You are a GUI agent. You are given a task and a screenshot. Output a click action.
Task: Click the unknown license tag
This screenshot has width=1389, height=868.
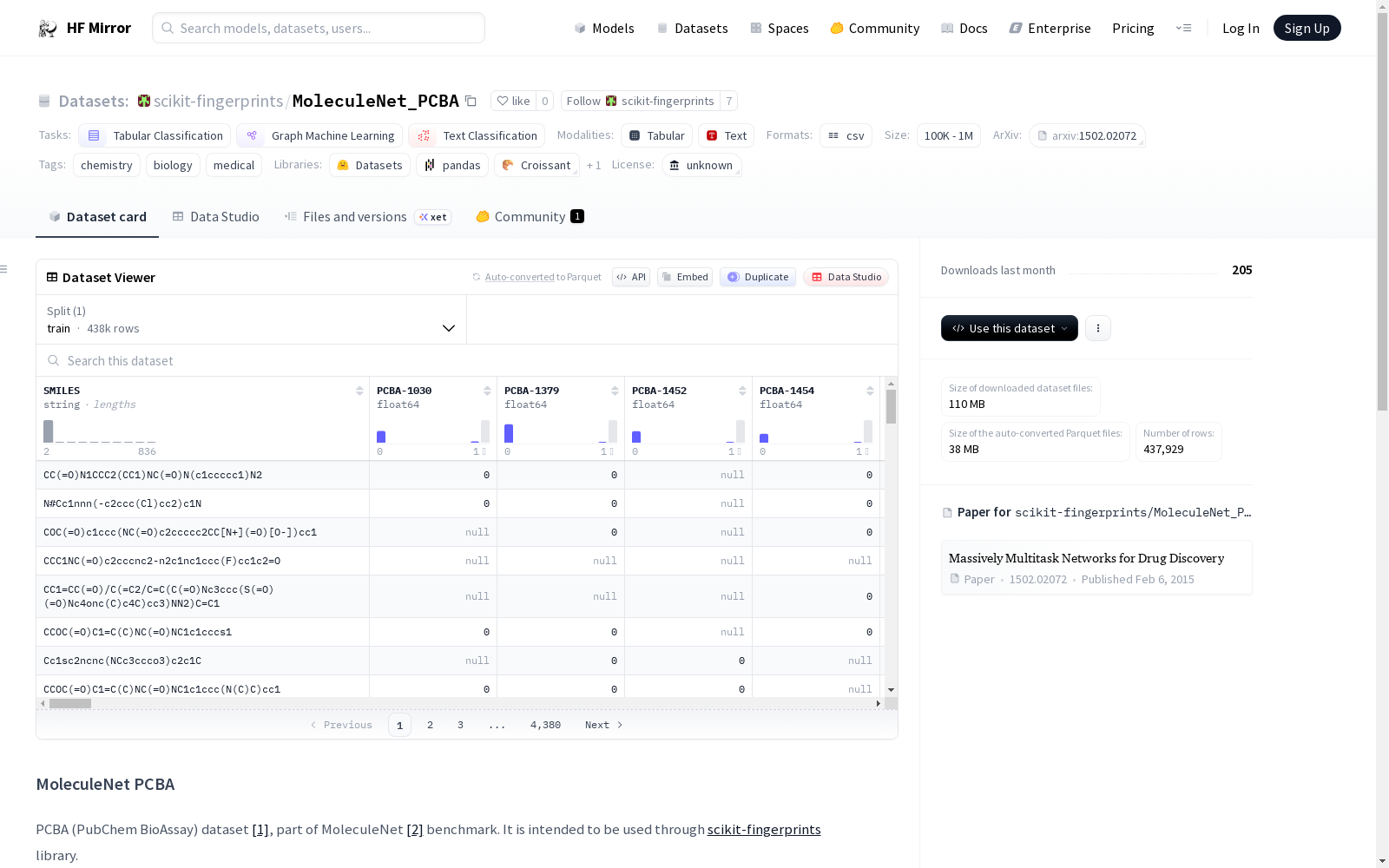[701, 165]
